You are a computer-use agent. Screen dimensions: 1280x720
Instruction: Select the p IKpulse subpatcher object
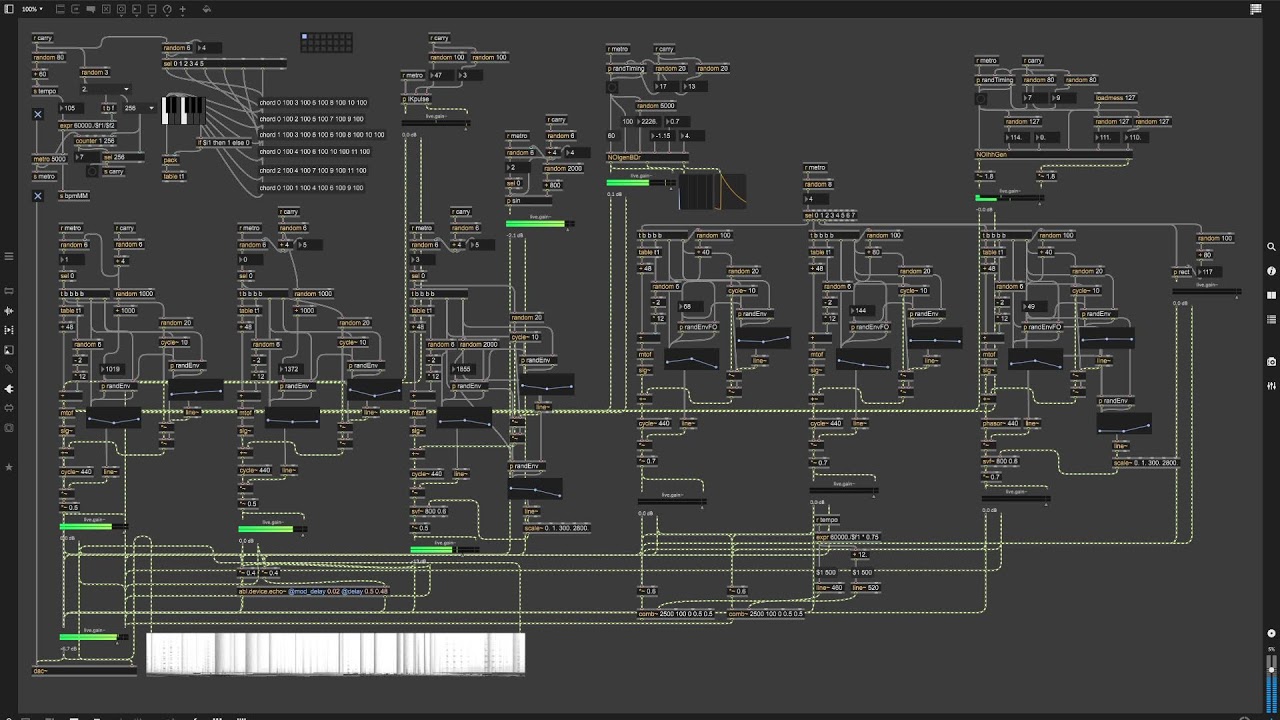coord(416,99)
